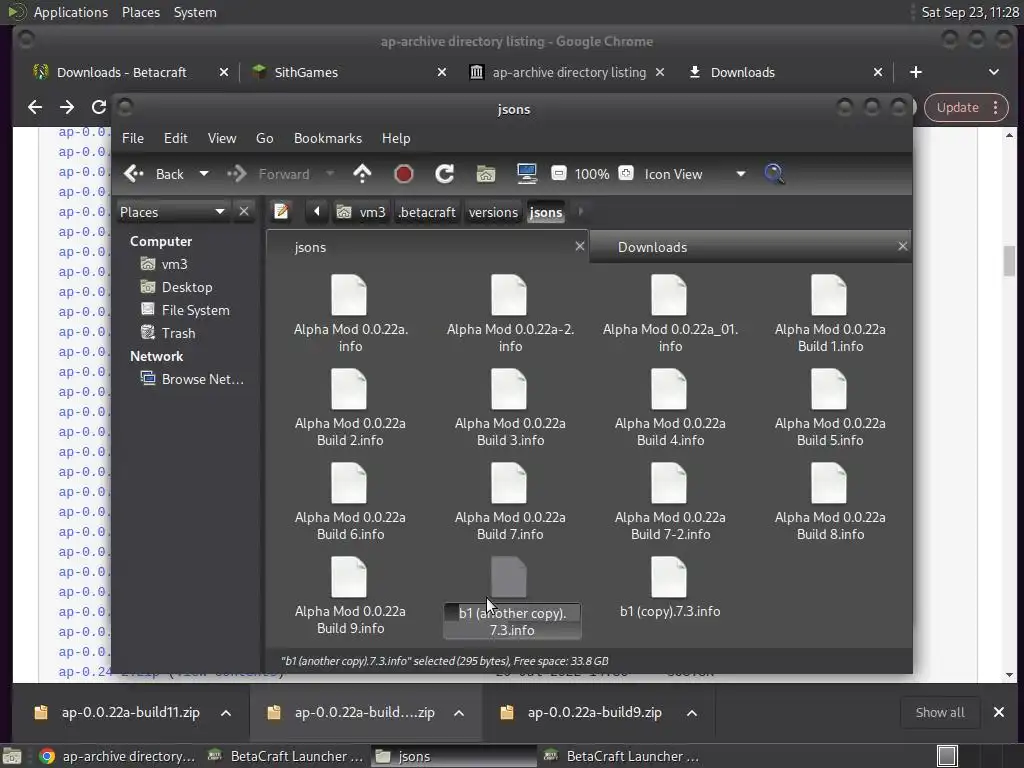Open the Bookmarks menu
This screenshot has width=1024, height=768.
pyautogui.click(x=328, y=138)
